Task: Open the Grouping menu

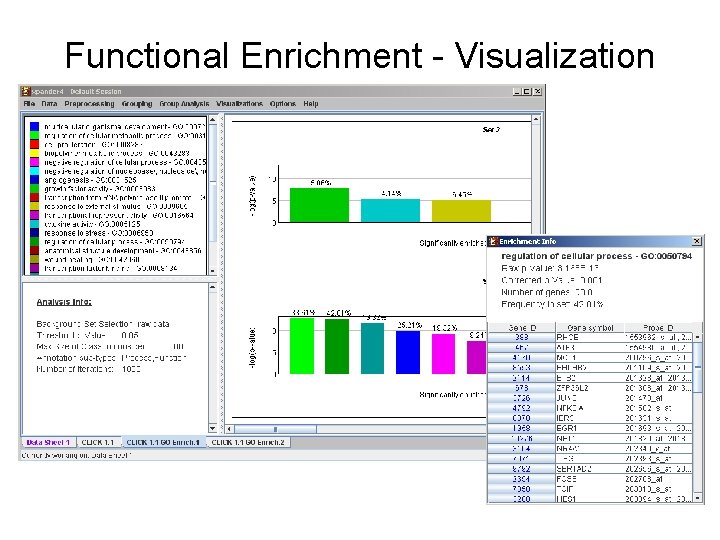Action: coord(137,104)
